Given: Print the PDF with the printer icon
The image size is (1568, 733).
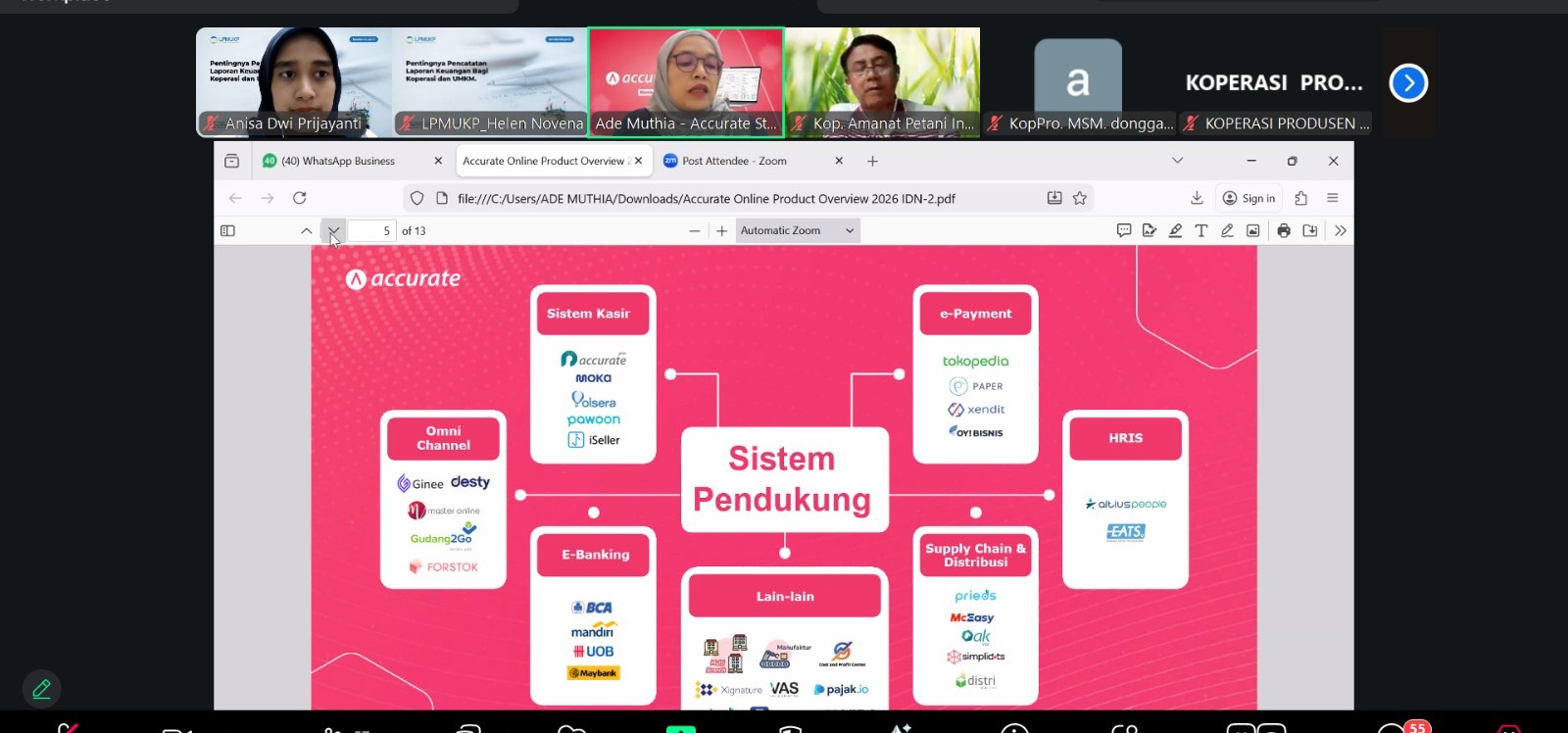Looking at the screenshot, I should [x=1284, y=231].
